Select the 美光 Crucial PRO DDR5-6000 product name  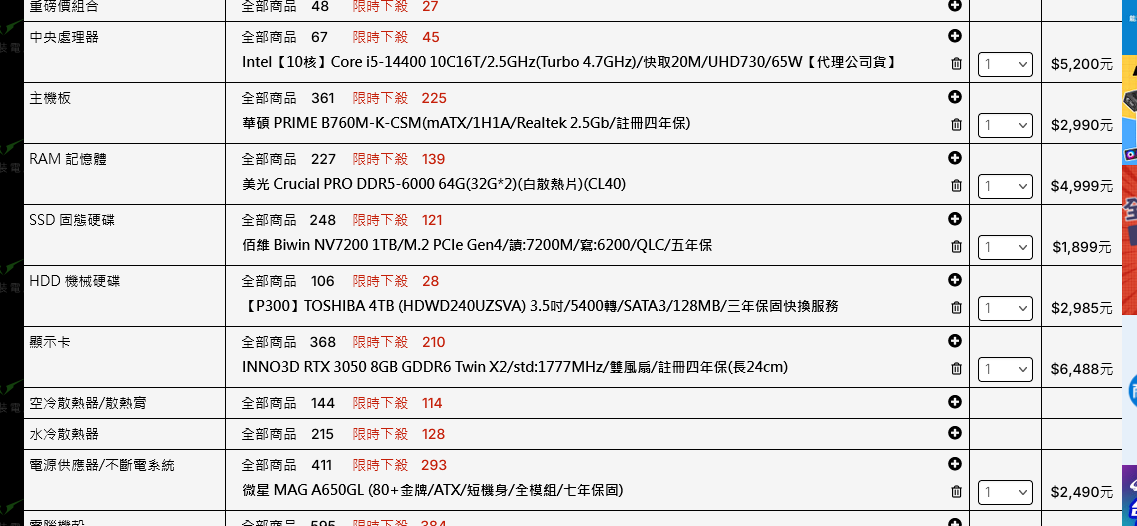pyautogui.click(x=434, y=184)
